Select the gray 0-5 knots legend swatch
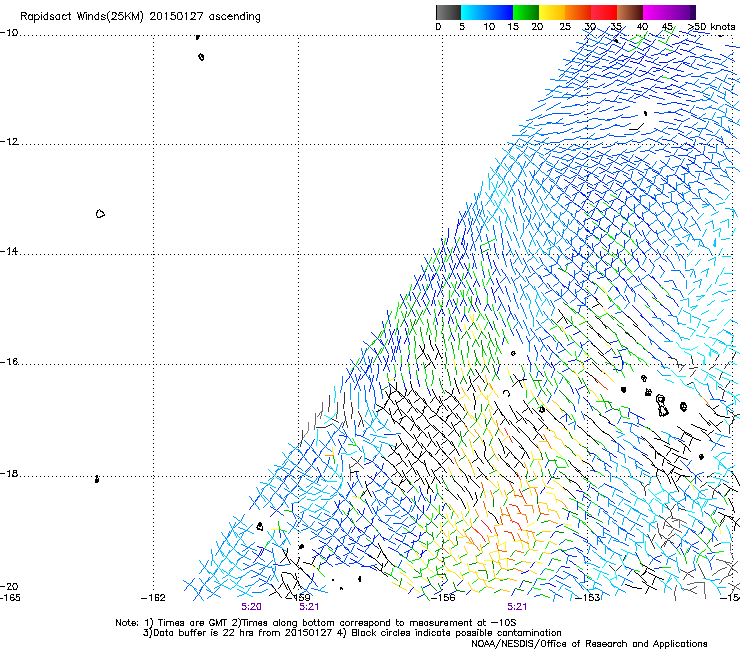Image resolution: width=740 pixels, height=650 pixels. tap(448, 12)
